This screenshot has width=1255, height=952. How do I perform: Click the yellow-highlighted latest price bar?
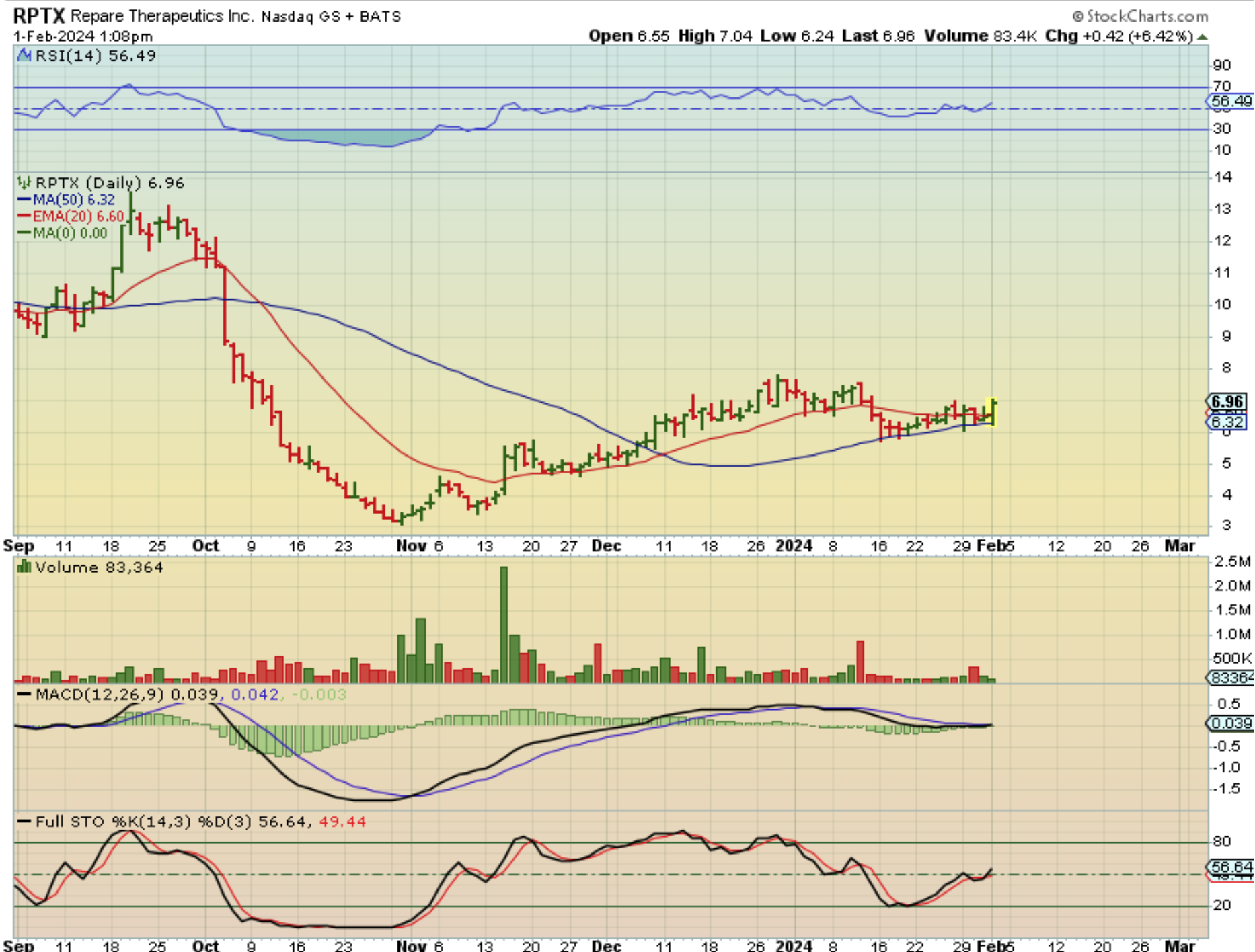[x=993, y=411]
